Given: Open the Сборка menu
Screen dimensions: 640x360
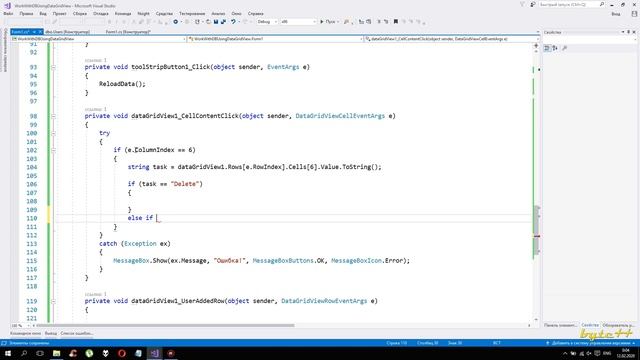Looking at the screenshot, I should (80, 13).
